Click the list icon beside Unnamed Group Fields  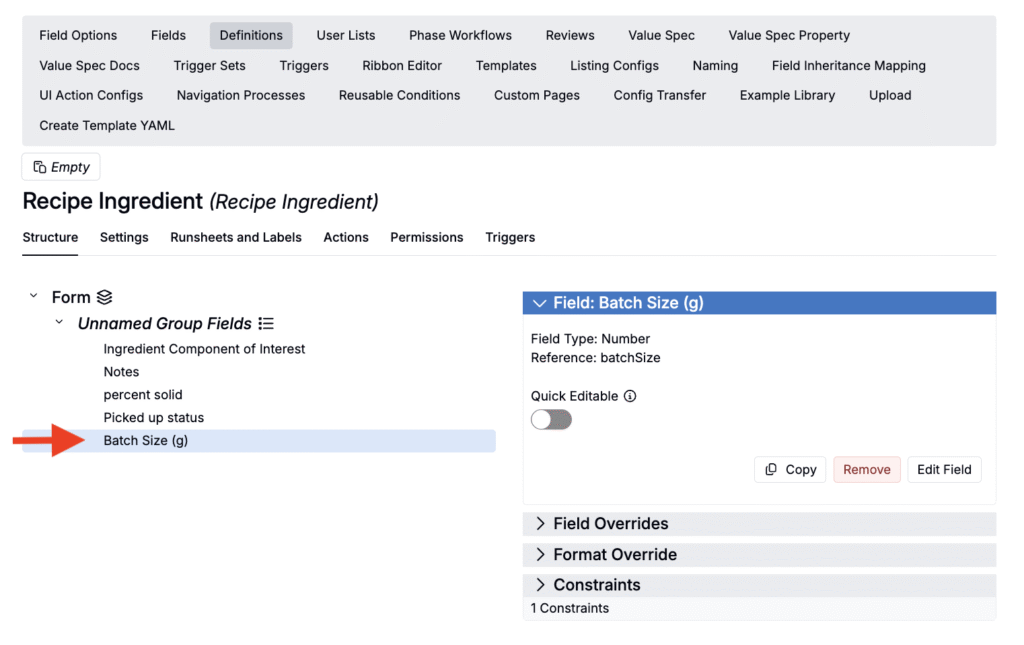266,323
